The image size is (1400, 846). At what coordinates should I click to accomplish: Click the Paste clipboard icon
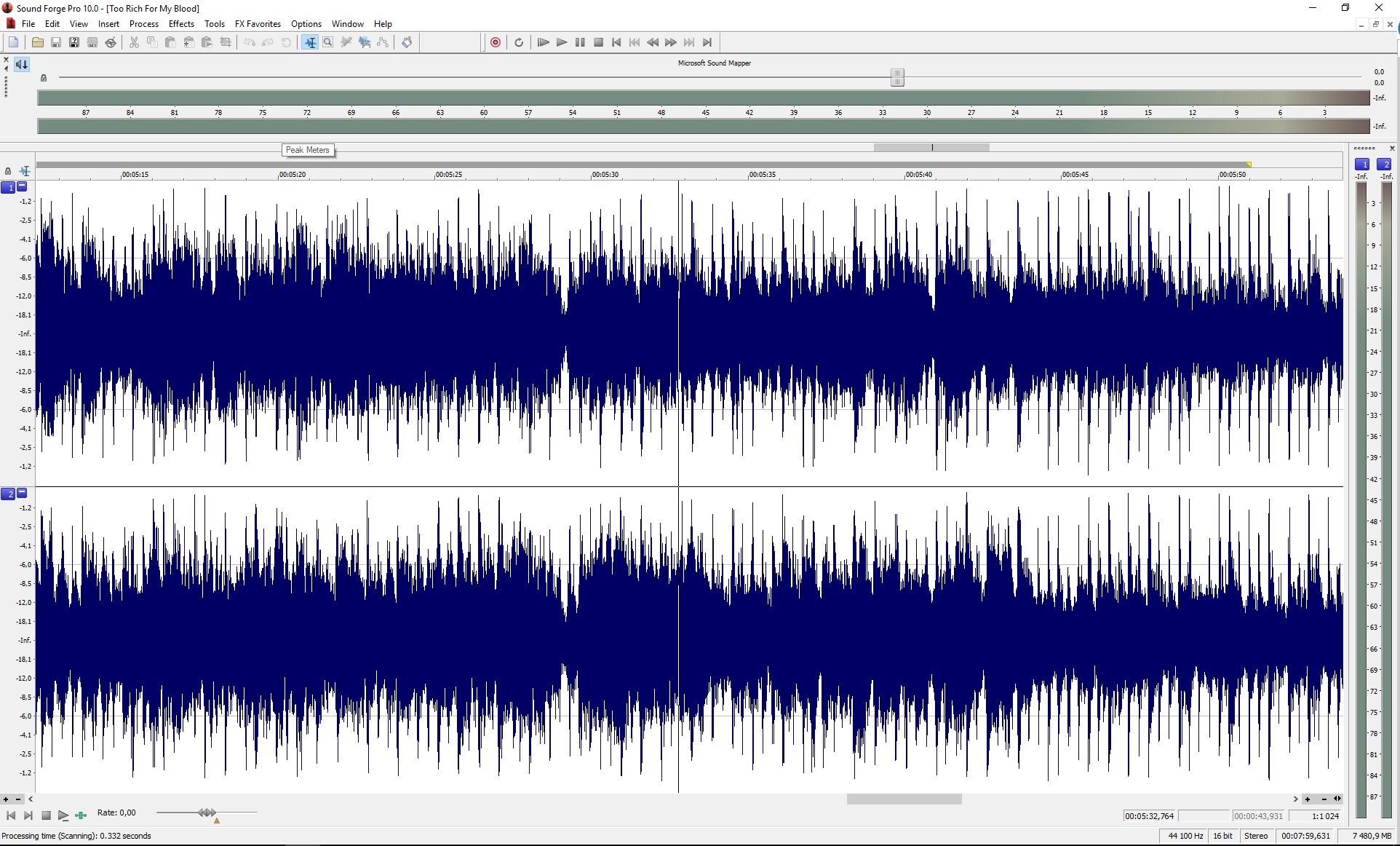[170, 42]
